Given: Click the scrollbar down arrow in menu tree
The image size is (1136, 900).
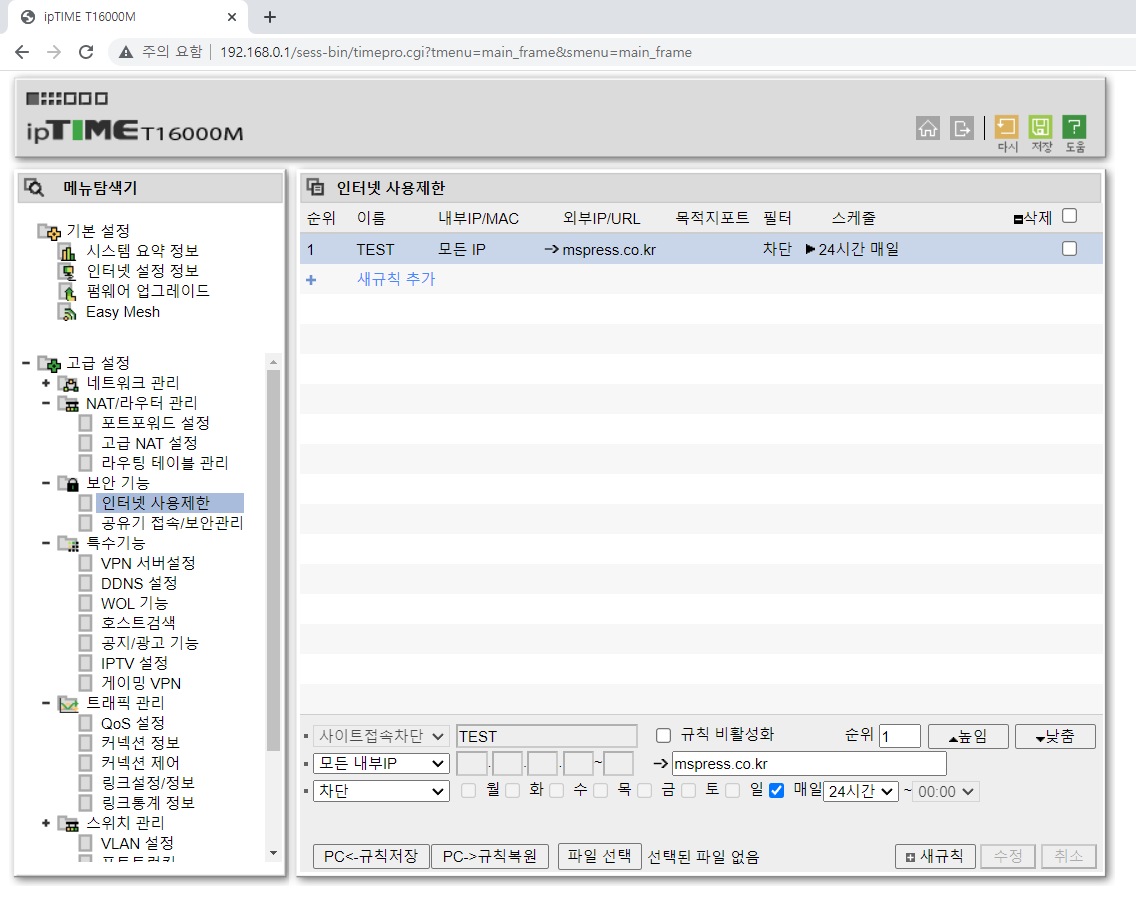Looking at the screenshot, I should [273, 853].
